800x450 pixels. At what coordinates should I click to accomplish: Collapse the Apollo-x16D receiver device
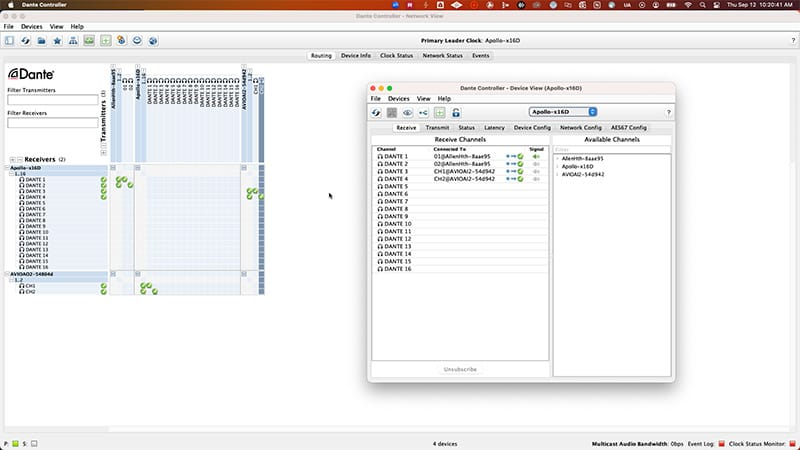[8, 168]
